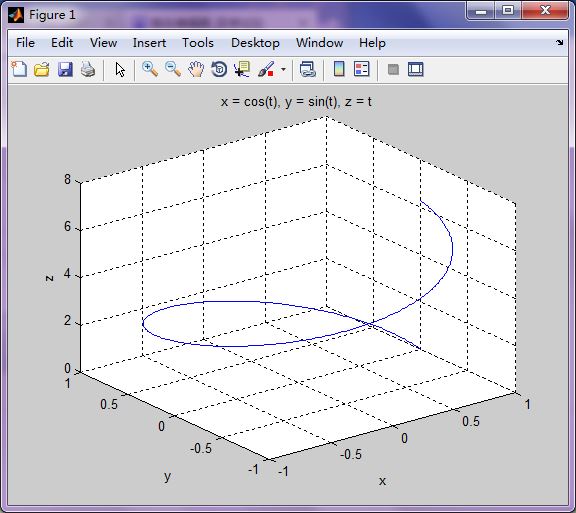
Task: Activate the Edit Plot arrow tool
Action: tap(120, 69)
